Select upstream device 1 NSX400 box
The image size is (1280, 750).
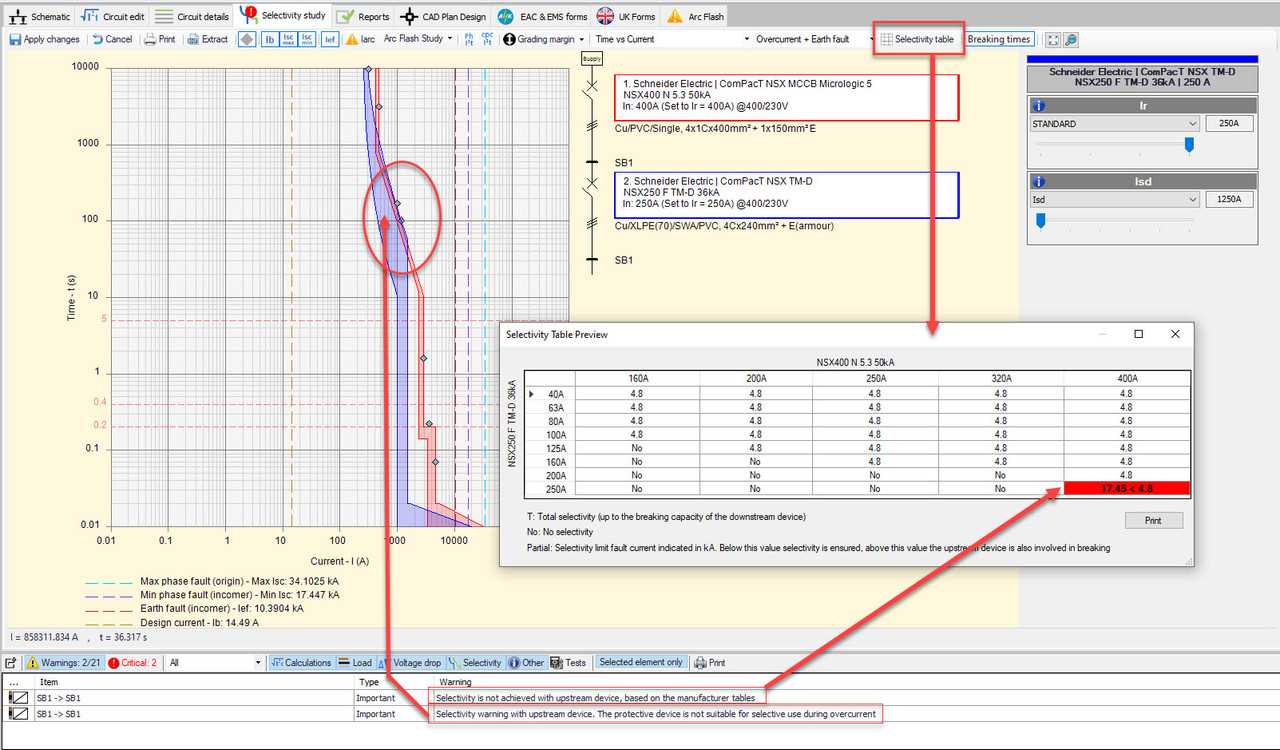786,97
